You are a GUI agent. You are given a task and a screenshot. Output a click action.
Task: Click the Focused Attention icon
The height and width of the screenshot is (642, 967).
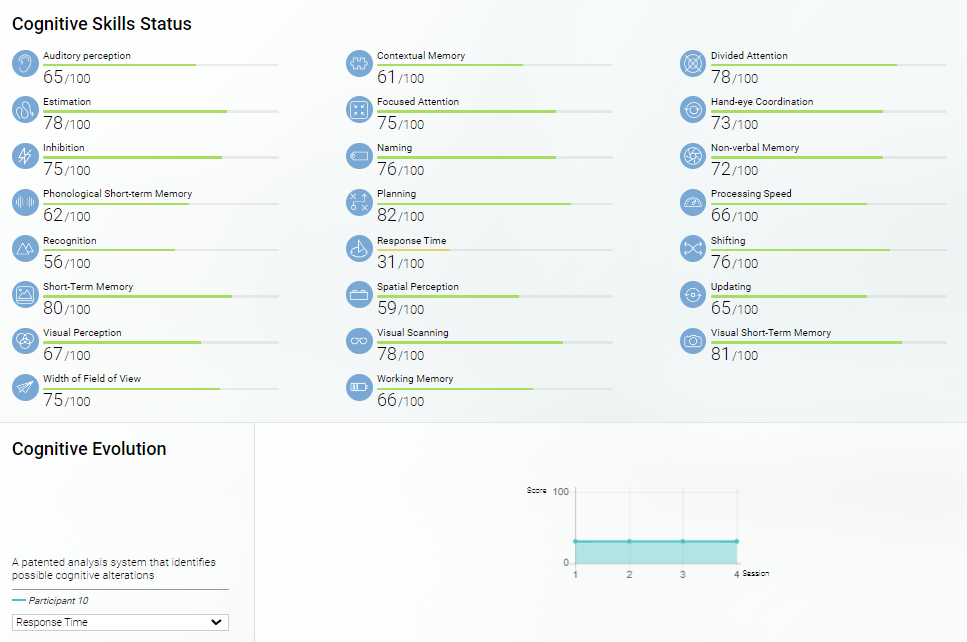[359, 110]
